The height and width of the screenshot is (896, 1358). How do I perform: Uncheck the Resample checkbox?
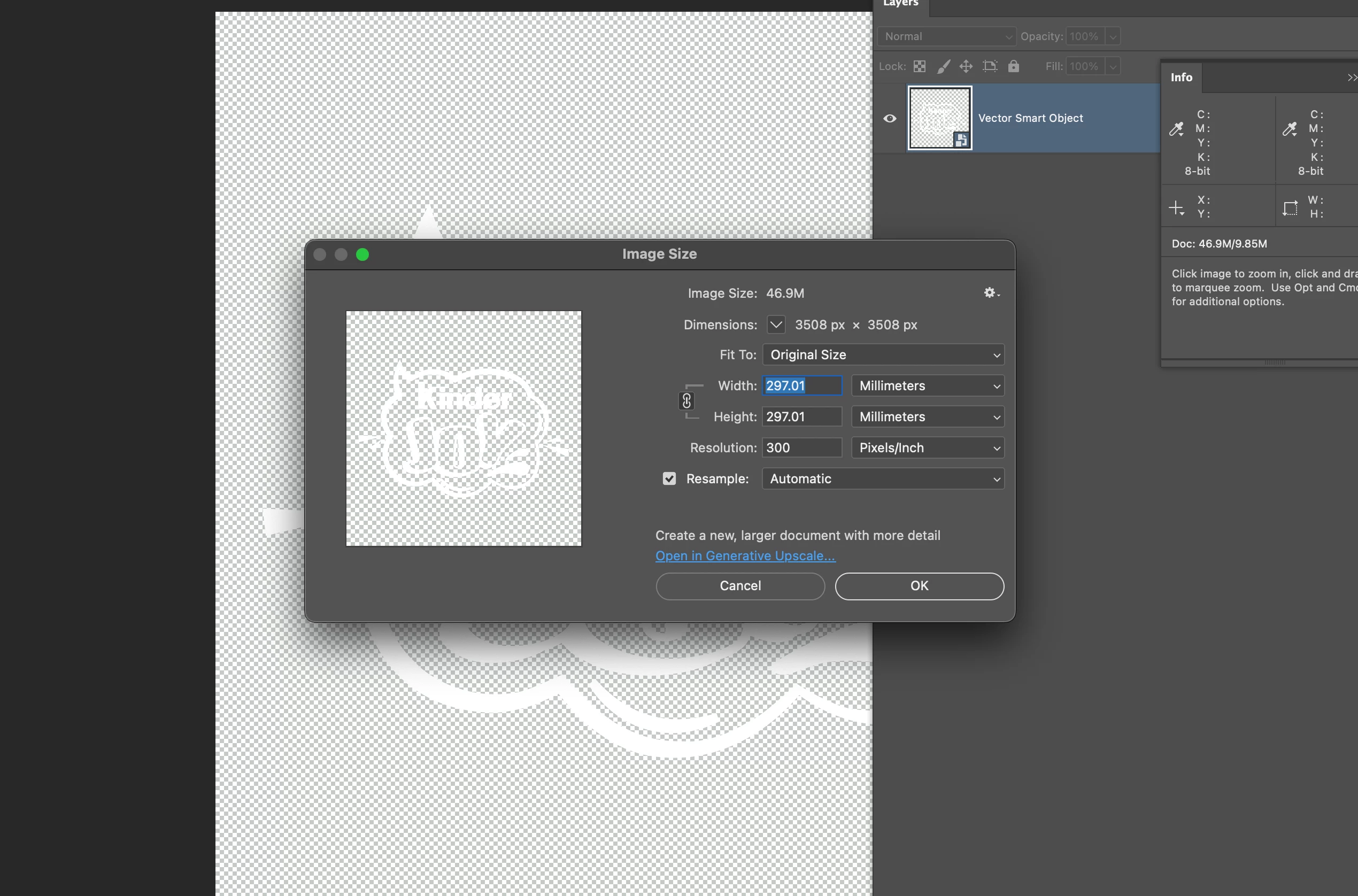(669, 479)
